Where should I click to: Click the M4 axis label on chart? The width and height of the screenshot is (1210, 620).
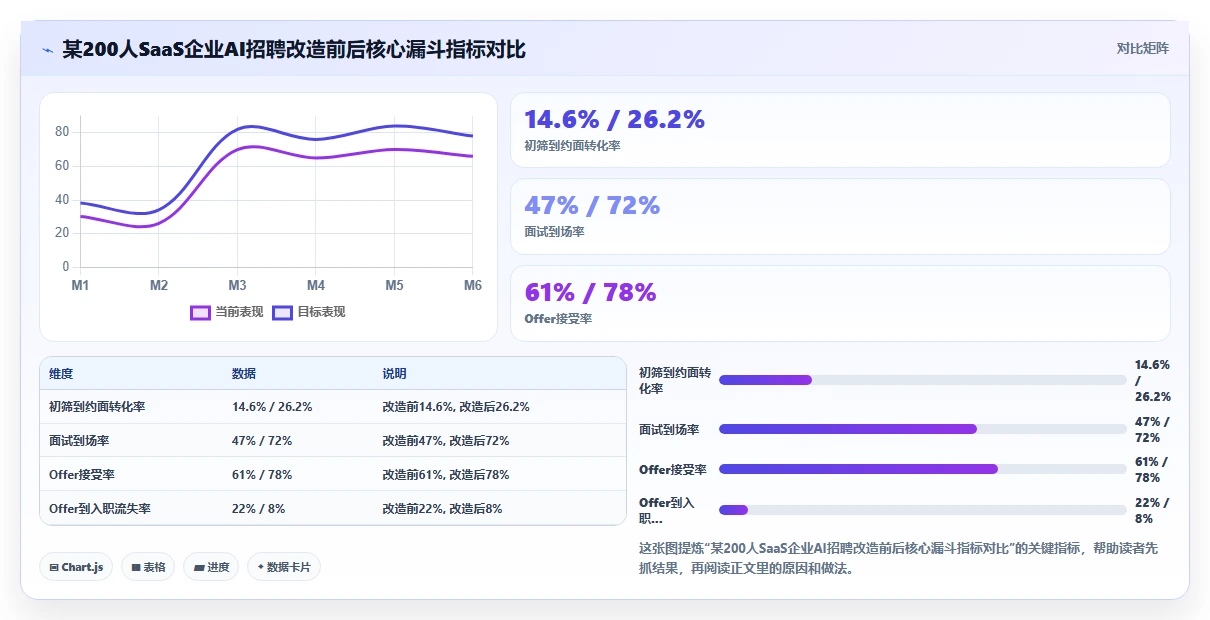[316, 286]
